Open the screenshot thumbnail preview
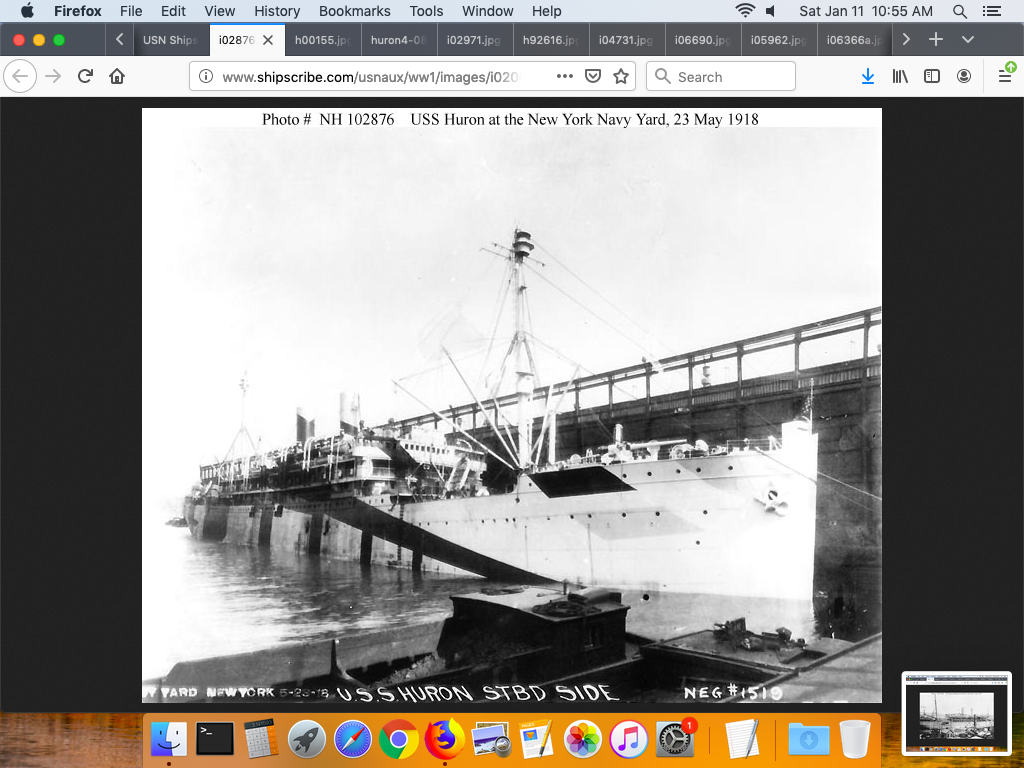This screenshot has height=768, width=1024. point(956,712)
